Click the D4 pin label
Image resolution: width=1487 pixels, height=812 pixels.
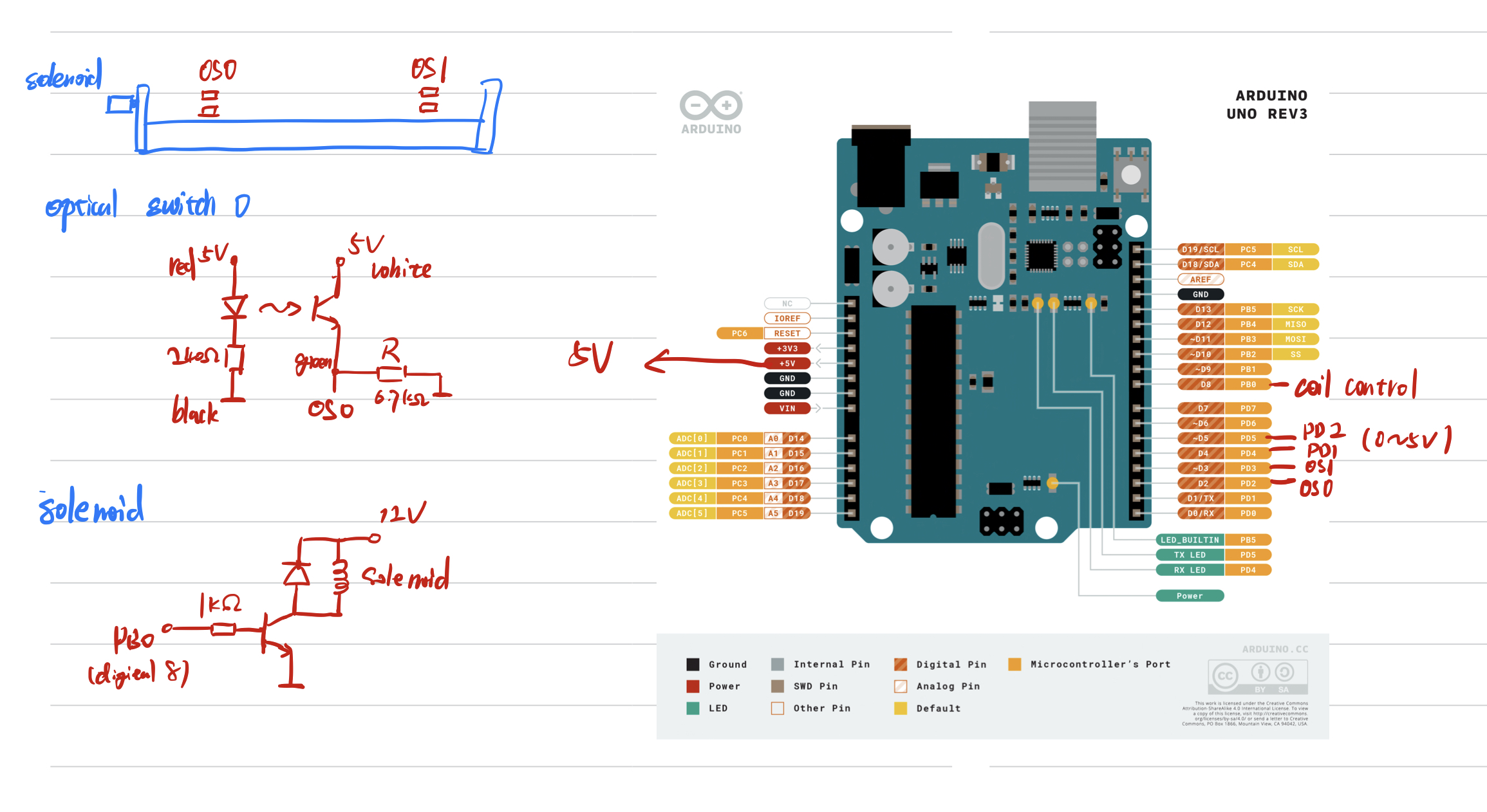(1201, 454)
